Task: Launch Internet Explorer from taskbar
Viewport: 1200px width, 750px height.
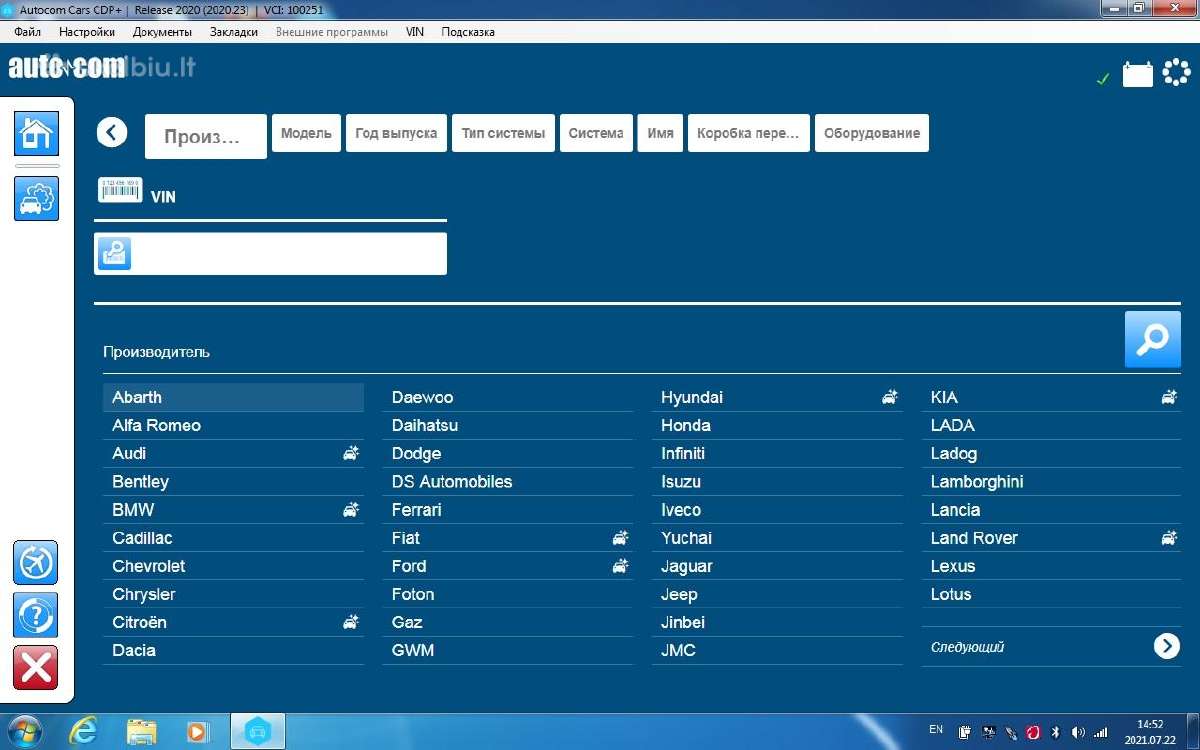Action: [x=85, y=732]
